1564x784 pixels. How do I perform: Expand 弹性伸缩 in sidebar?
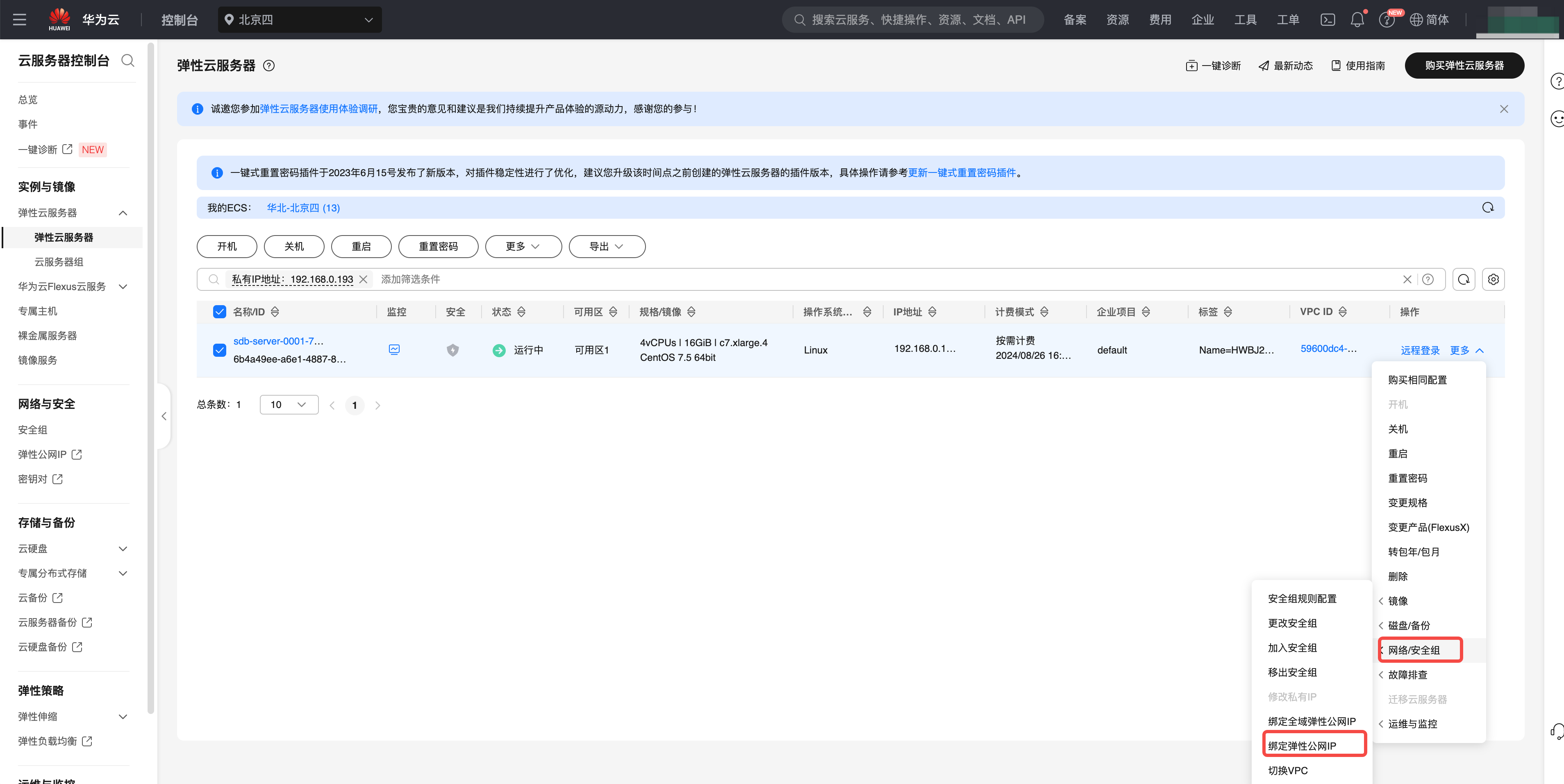pos(123,717)
